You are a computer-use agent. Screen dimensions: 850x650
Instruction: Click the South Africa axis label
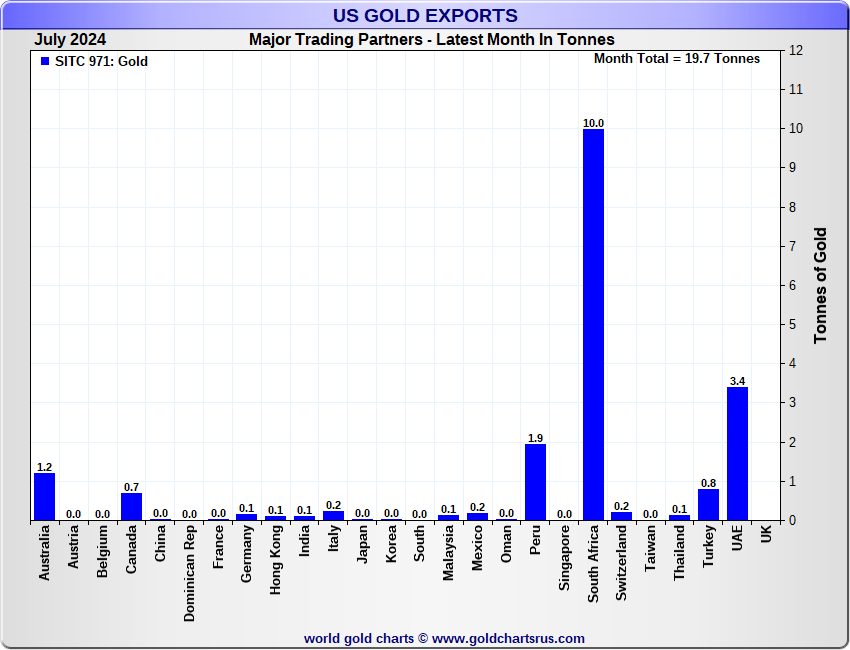593,563
